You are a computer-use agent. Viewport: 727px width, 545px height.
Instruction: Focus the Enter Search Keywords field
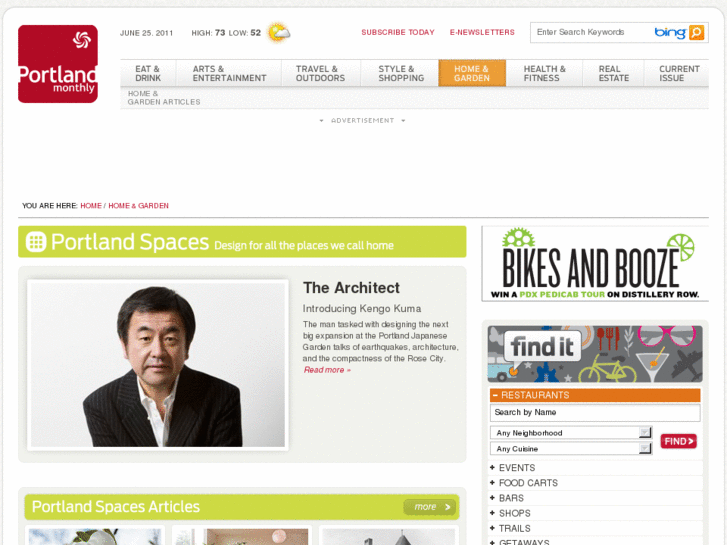tap(590, 32)
